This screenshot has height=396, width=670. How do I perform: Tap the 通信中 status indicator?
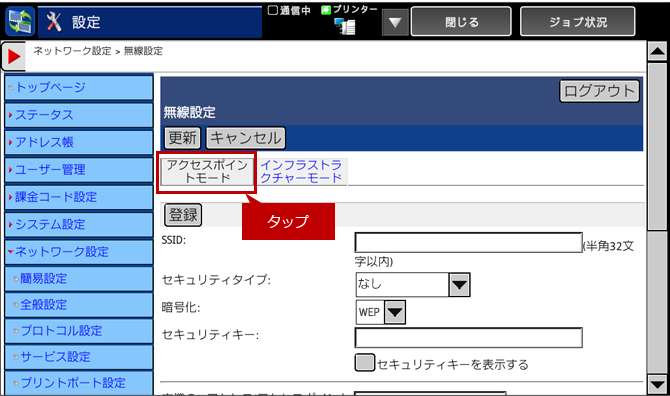[x=289, y=10]
